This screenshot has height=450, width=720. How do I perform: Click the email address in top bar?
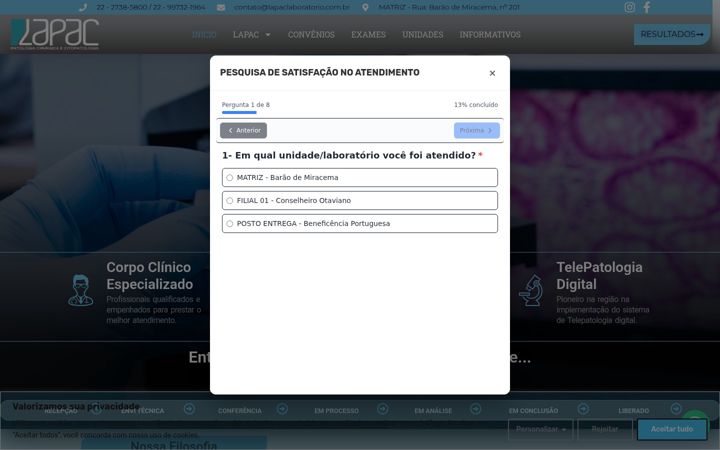292,7
